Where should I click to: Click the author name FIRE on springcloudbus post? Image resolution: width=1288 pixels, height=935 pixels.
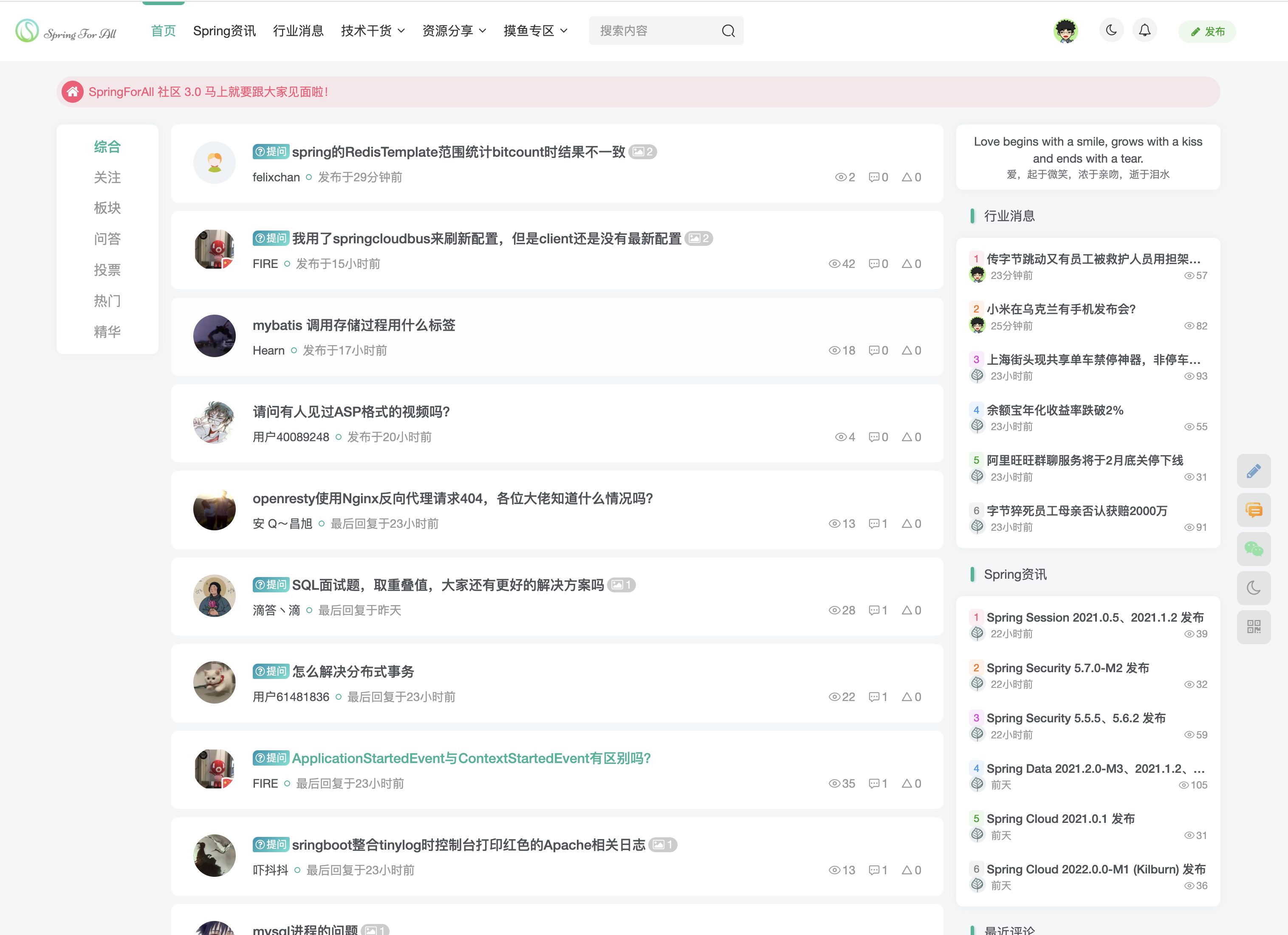[265, 264]
